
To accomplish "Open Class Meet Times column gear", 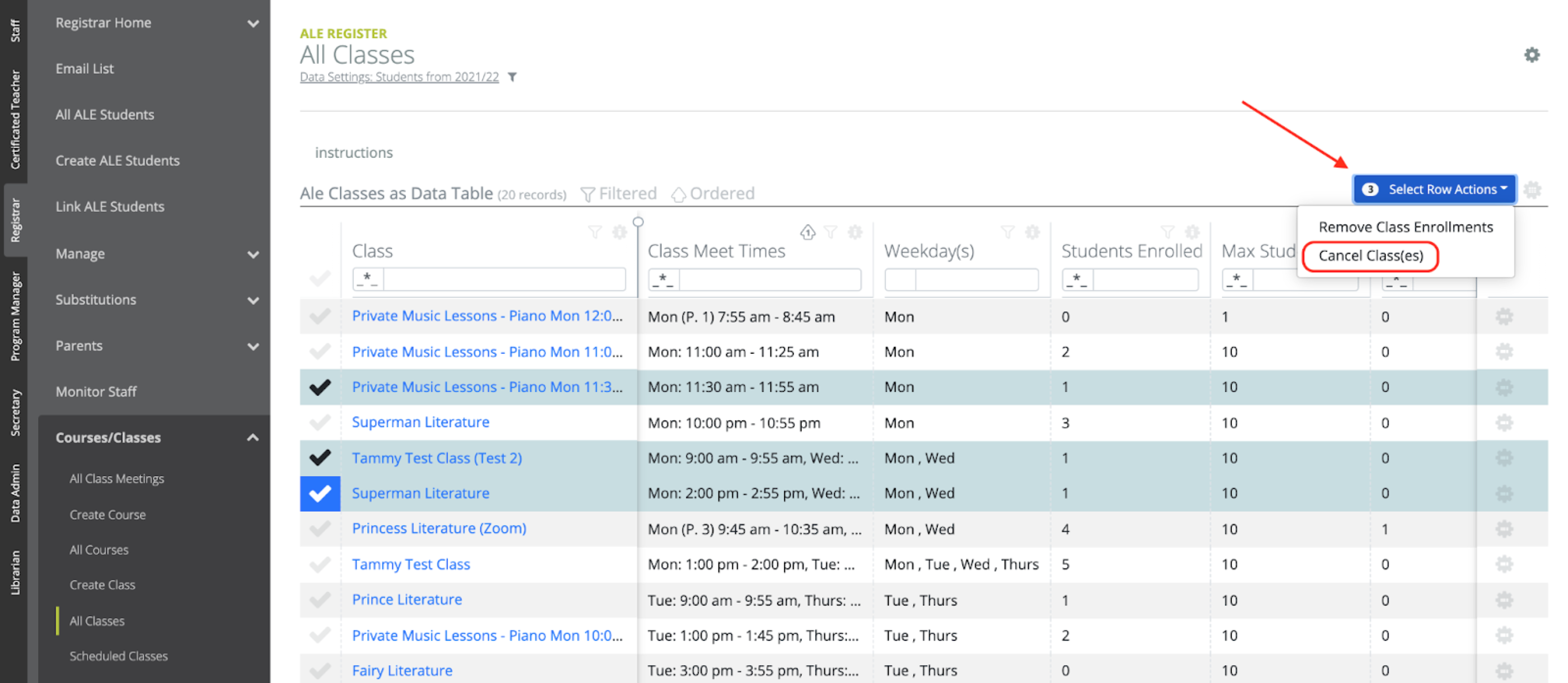I will pyautogui.click(x=855, y=232).
